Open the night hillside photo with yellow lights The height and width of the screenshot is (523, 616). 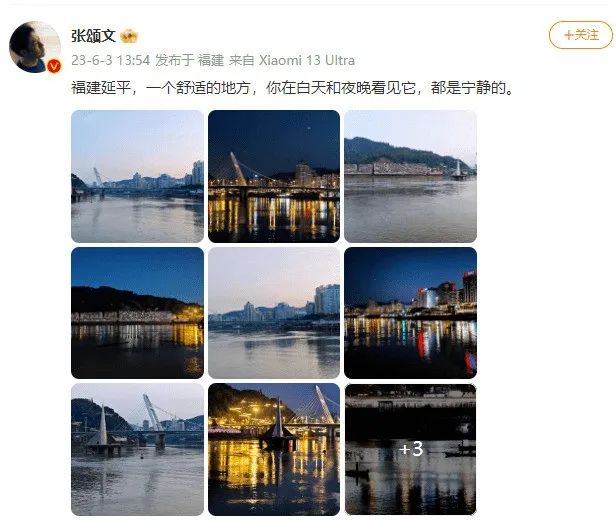[x=138, y=313]
